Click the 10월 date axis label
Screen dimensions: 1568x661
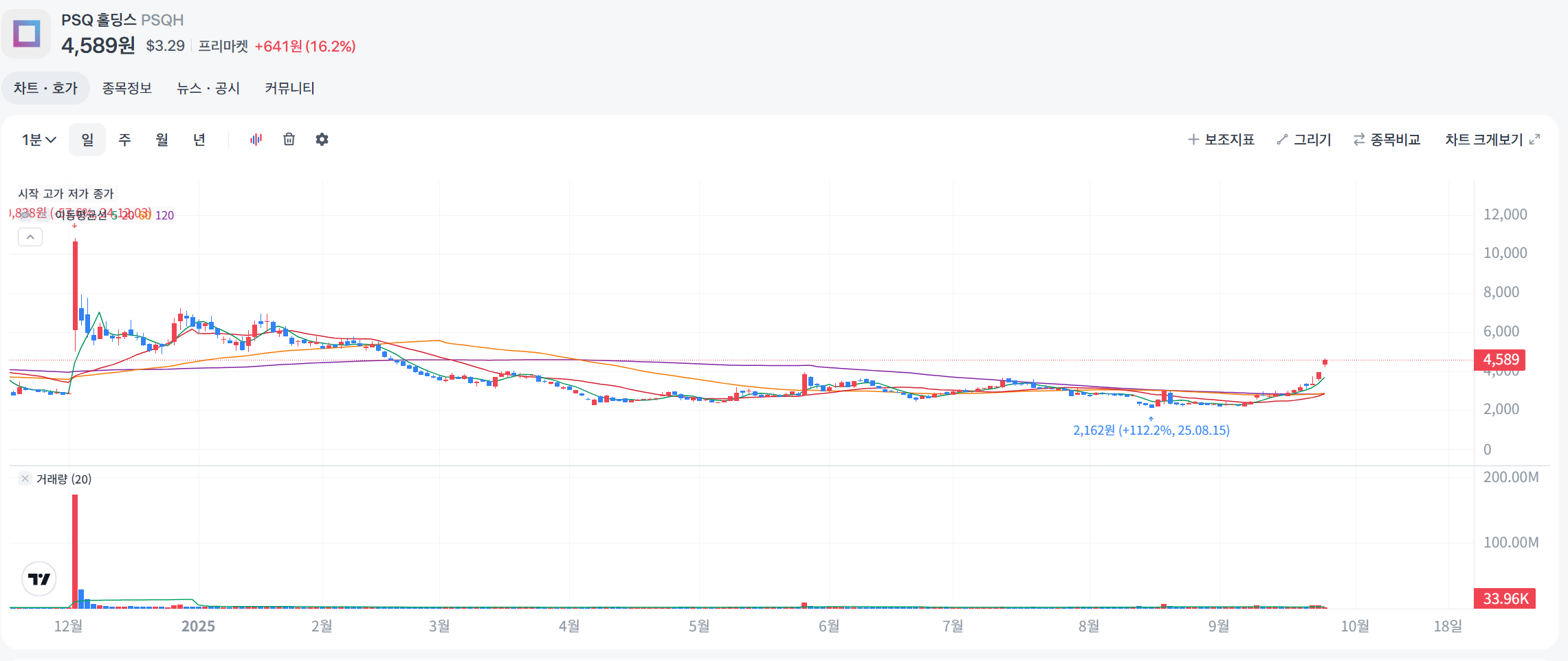click(x=1355, y=626)
